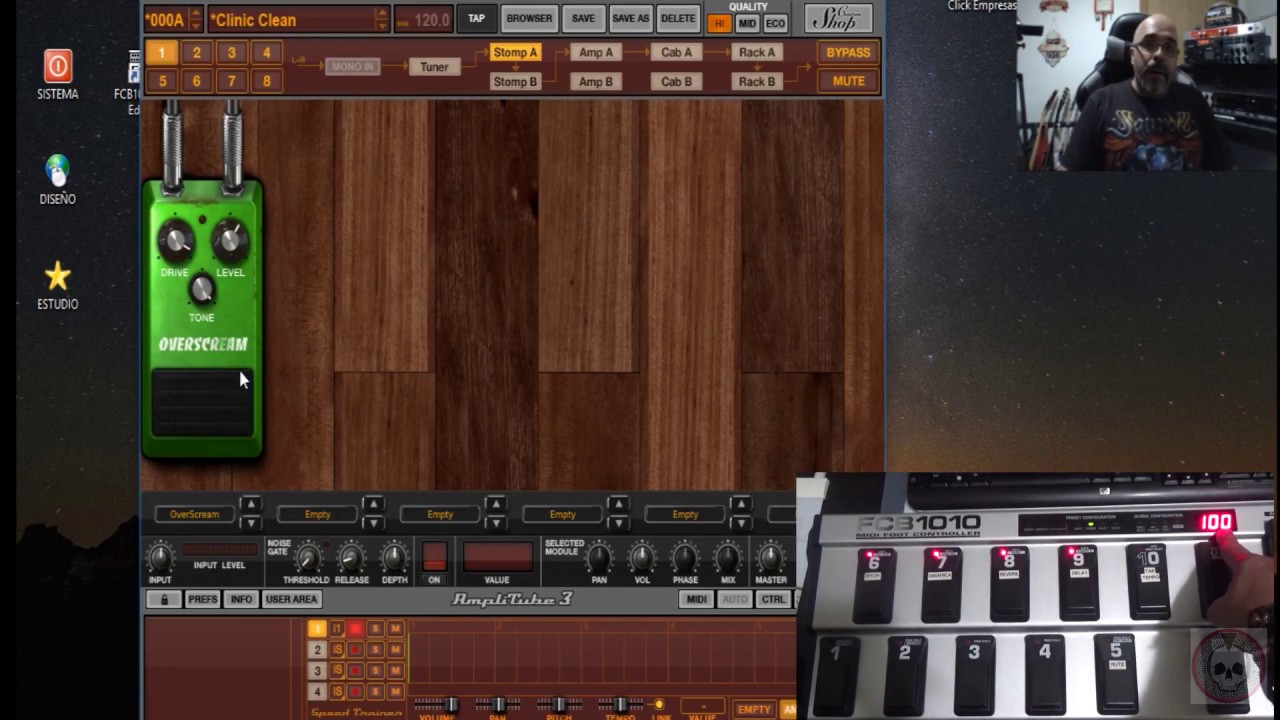1280x720 pixels.
Task: Solo track 1 with S button
Action: pyautogui.click(x=375, y=629)
